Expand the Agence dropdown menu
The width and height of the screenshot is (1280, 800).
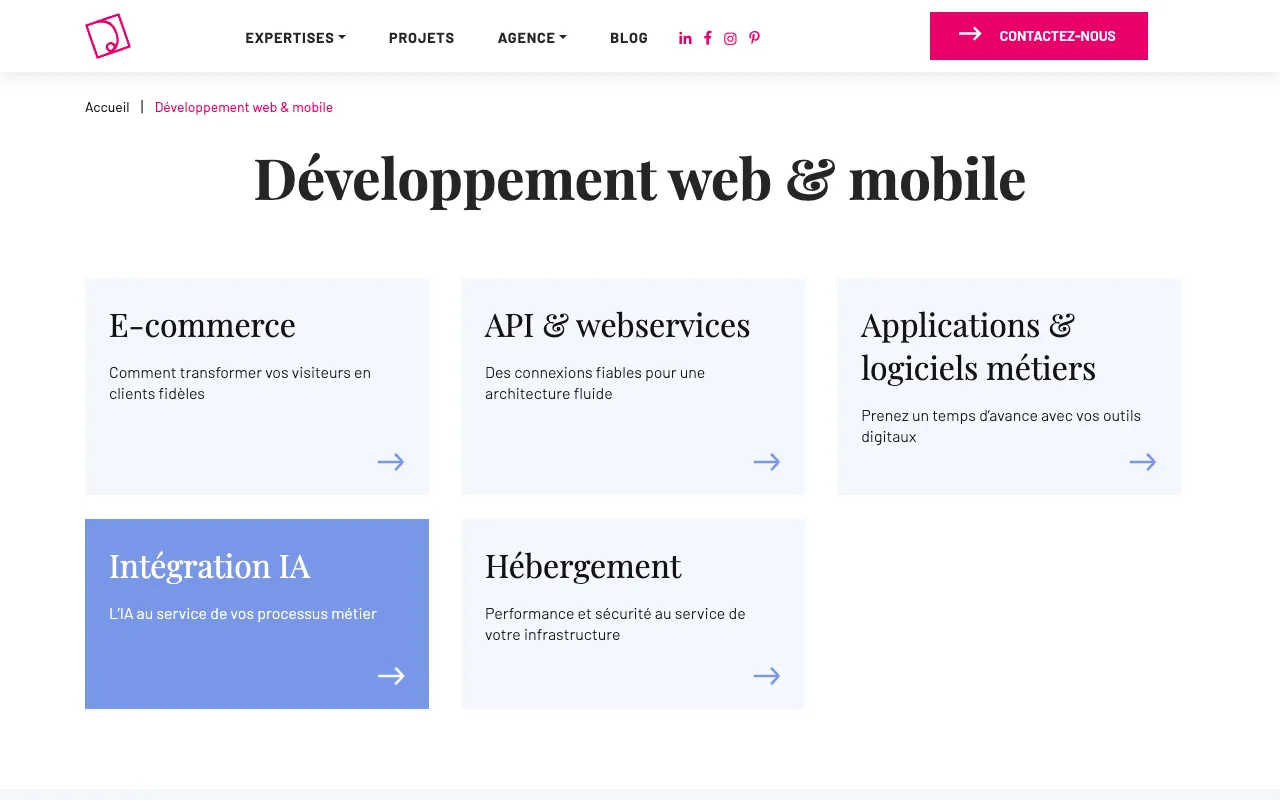532,38
